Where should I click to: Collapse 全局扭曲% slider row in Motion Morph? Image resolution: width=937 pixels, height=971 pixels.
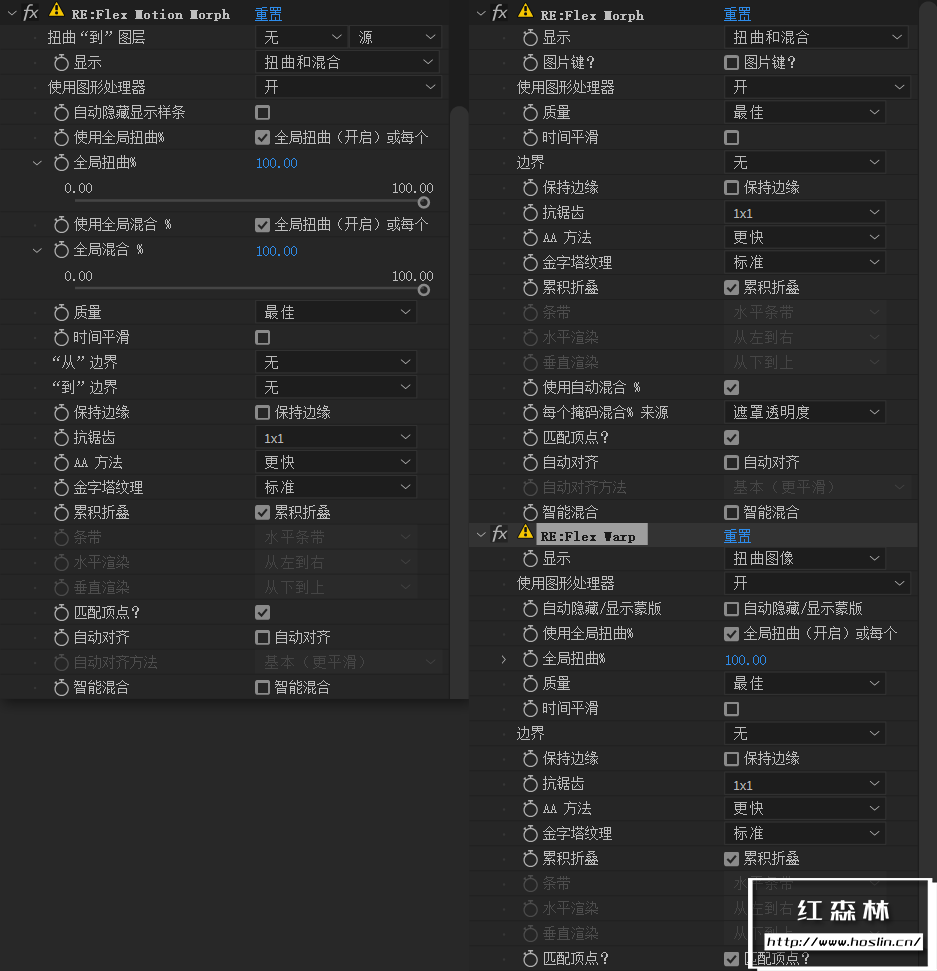[37, 163]
